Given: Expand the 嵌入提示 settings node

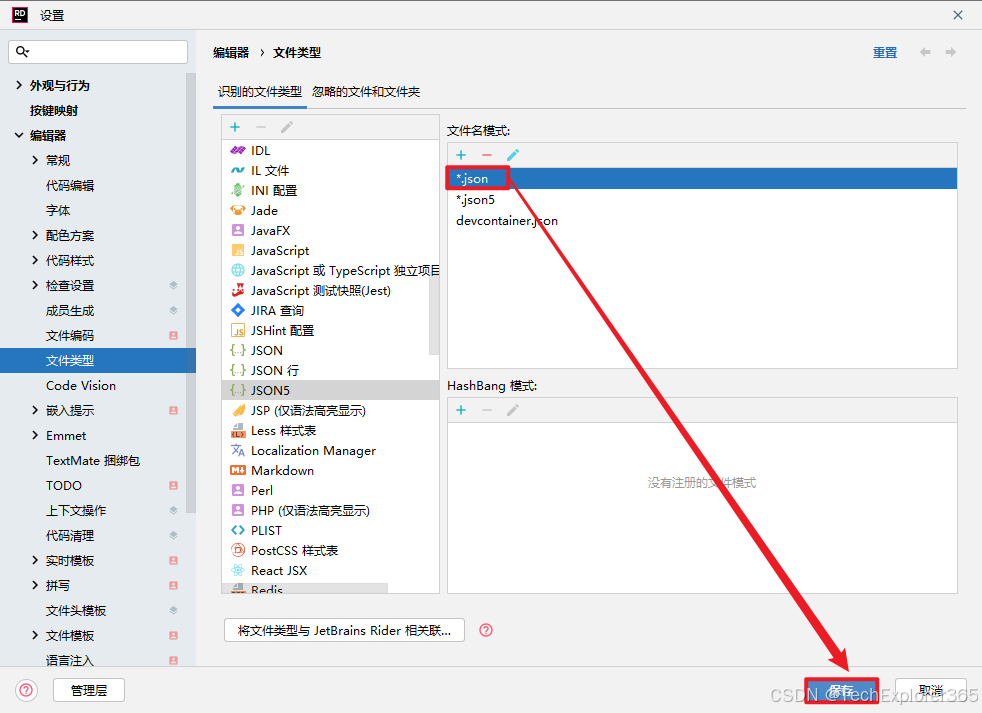Looking at the screenshot, I should coord(35,410).
